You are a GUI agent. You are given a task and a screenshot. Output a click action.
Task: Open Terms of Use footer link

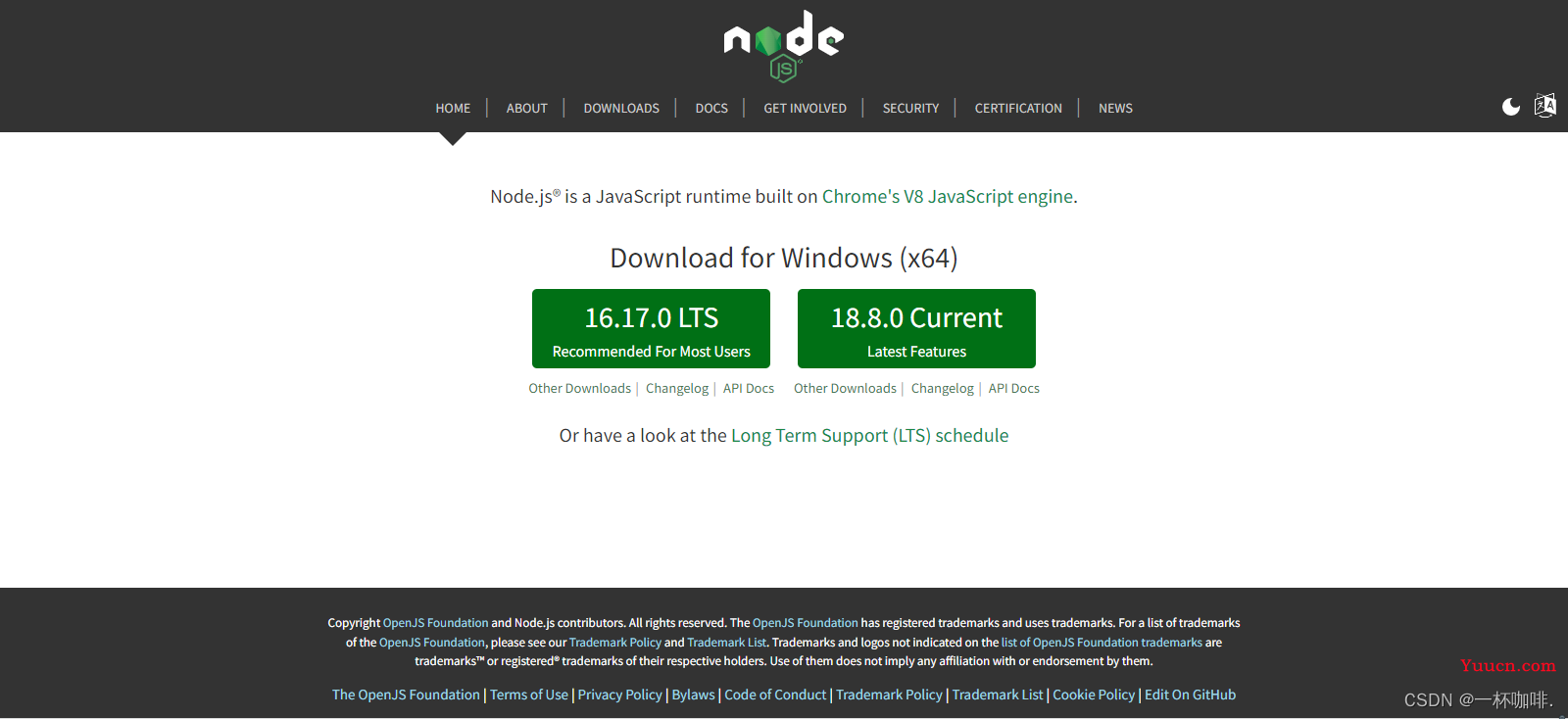click(529, 695)
